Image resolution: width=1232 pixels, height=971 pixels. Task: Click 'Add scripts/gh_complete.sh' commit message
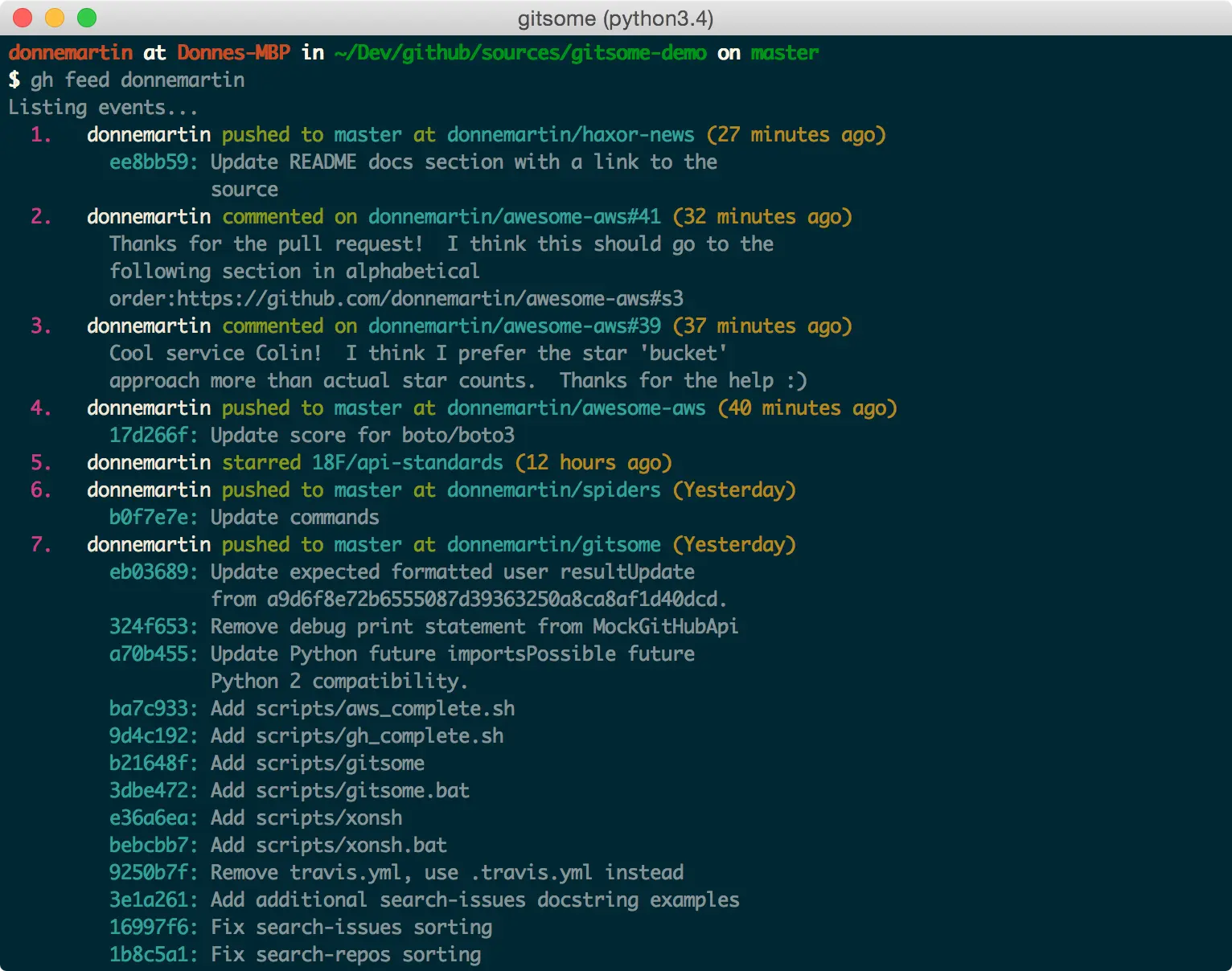coord(357,735)
